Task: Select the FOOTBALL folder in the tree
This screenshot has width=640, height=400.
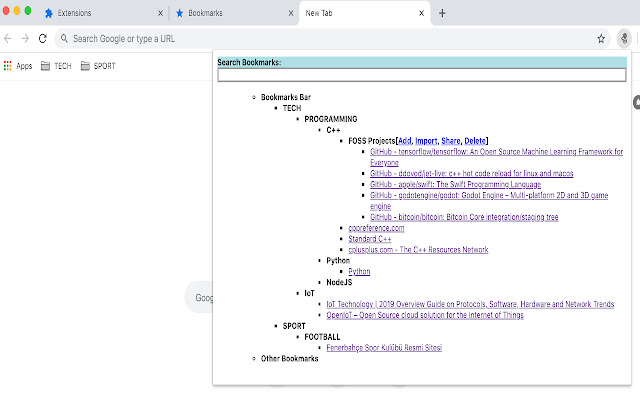Action: (x=322, y=337)
